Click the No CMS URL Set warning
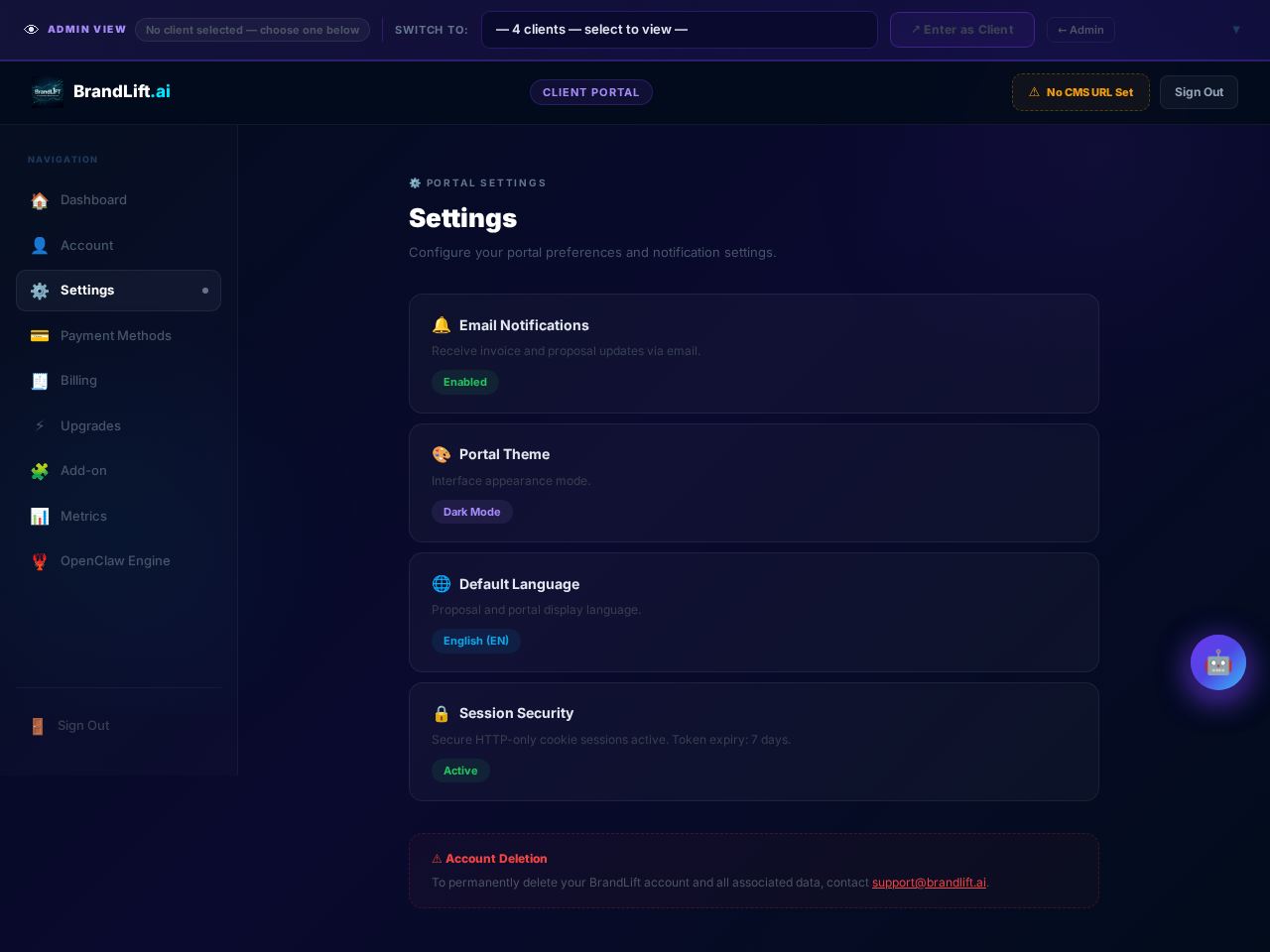 pyautogui.click(x=1080, y=92)
